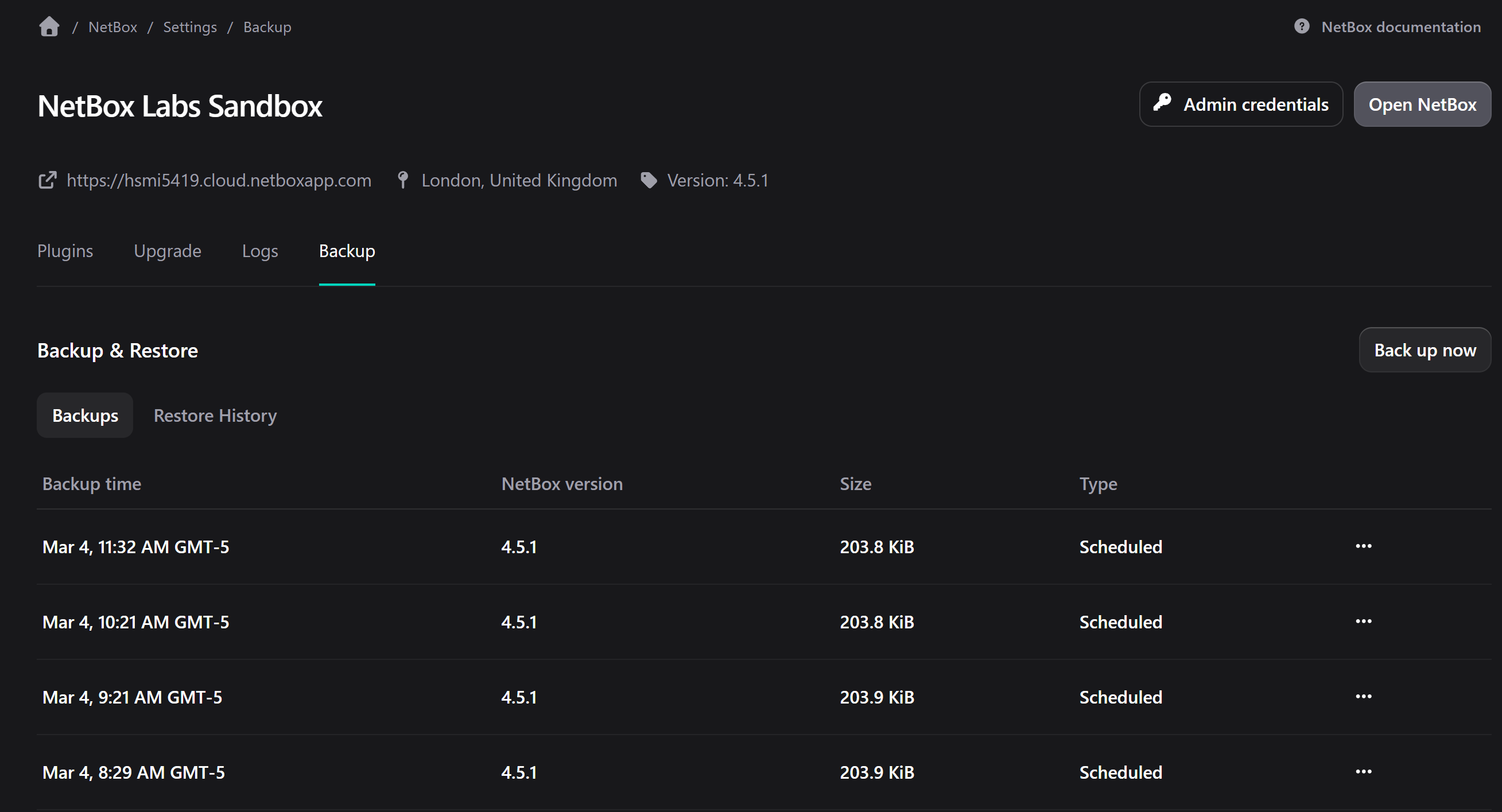Open the ellipsis menu for the 8:29 AM backup
Image resolution: width=1502 pixels, height=812 pixels.
[1363, 771]
